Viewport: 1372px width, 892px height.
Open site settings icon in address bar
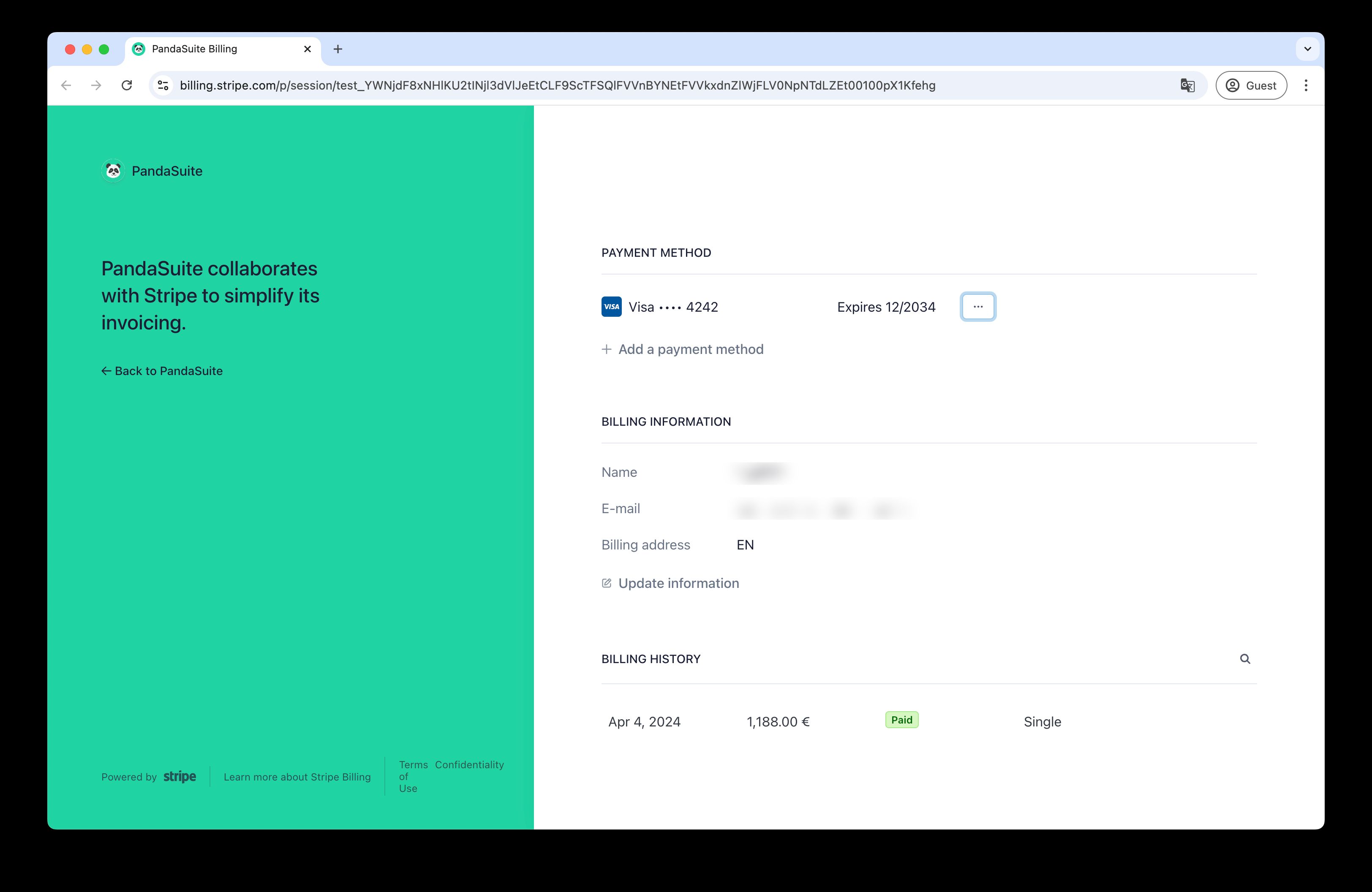[163, 85]
